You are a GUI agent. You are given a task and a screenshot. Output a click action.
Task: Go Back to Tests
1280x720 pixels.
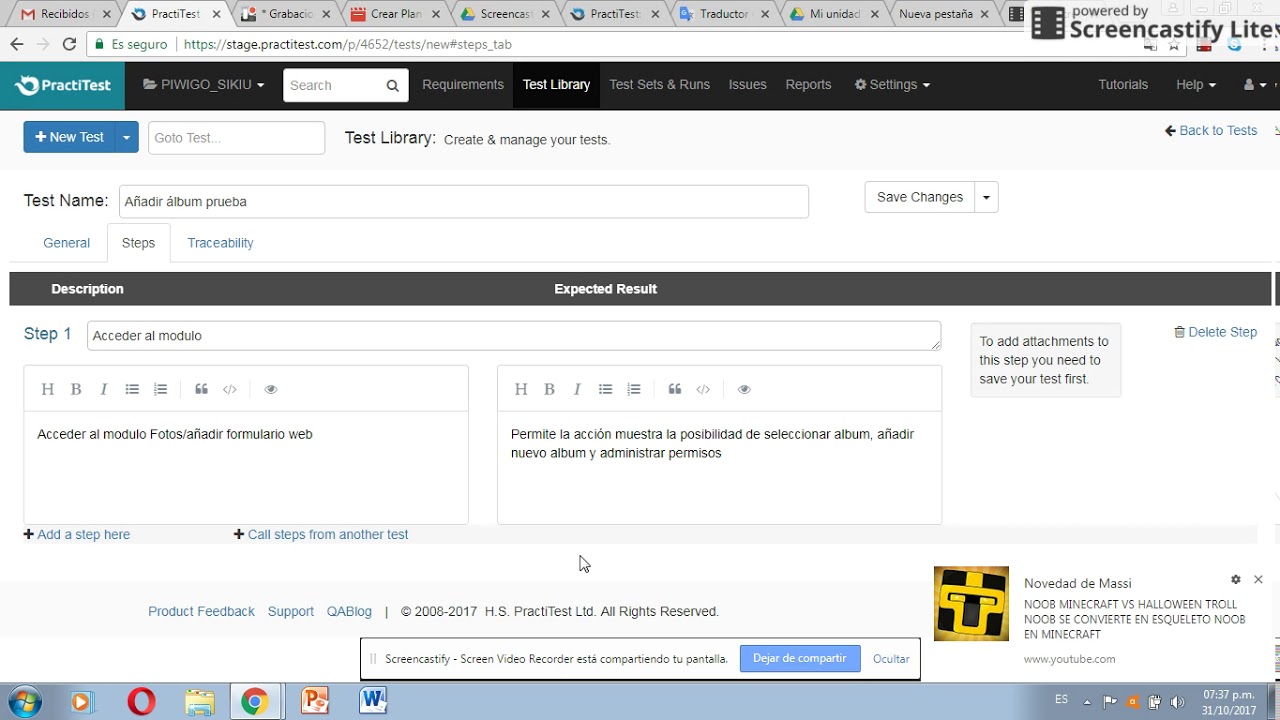[1211, 130]
